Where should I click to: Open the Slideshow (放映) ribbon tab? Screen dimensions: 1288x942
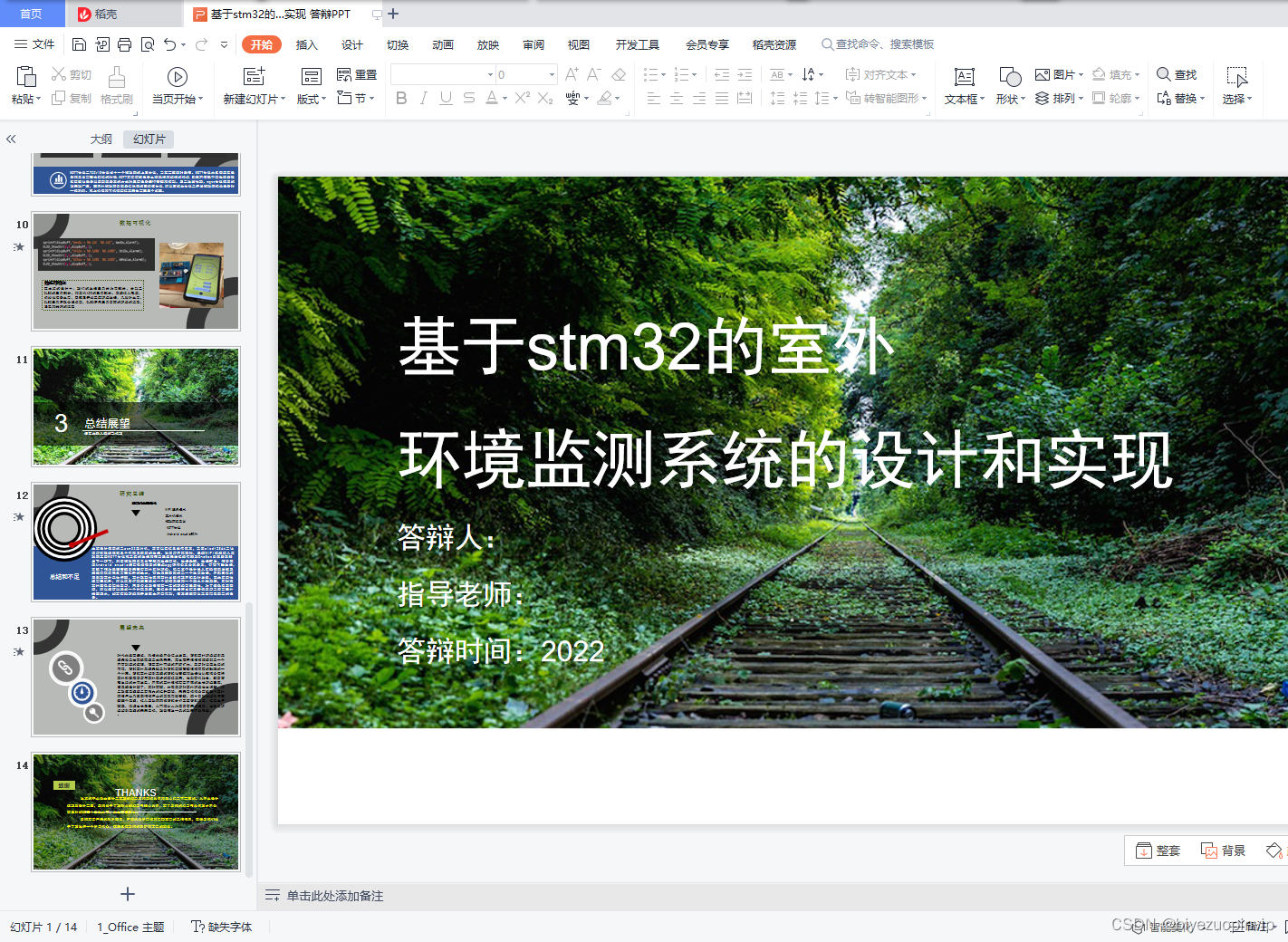pyautogui.click(x=488, y=44)
